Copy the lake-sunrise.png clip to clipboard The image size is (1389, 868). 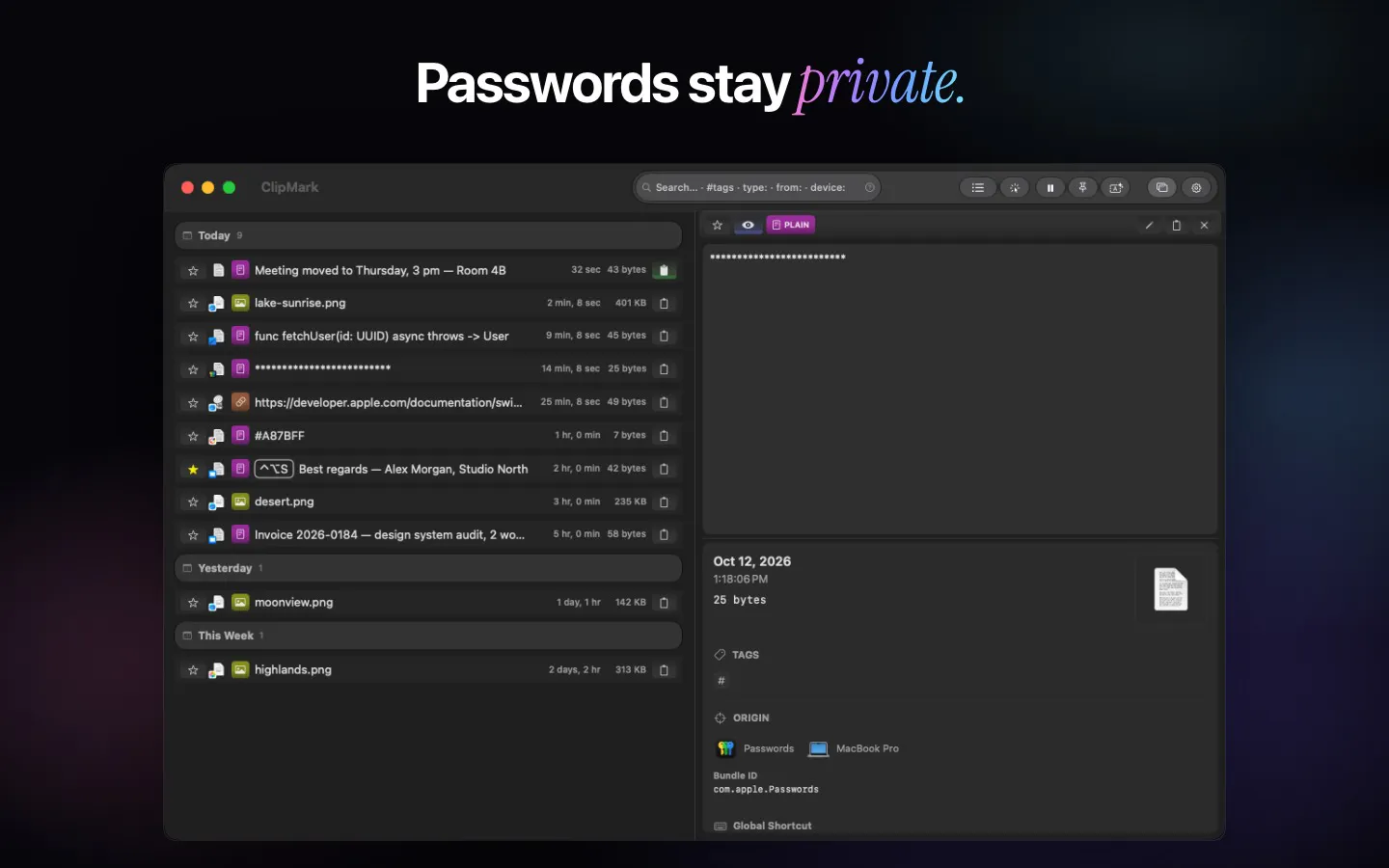(664, 304)
